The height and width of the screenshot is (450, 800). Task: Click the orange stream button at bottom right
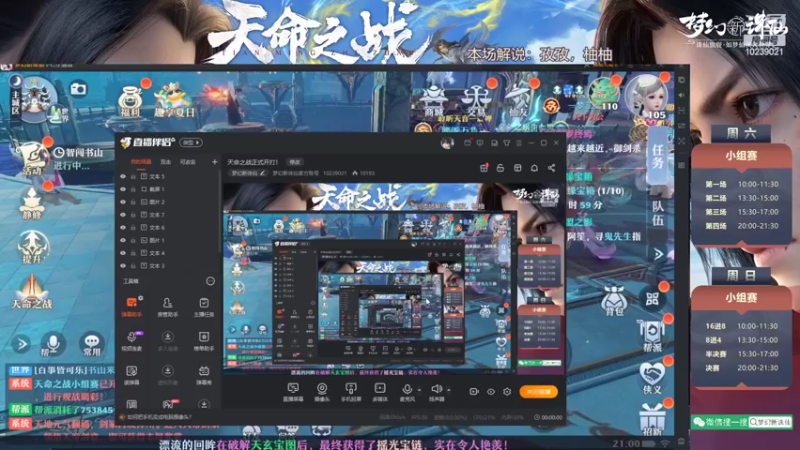click(538, 391)
